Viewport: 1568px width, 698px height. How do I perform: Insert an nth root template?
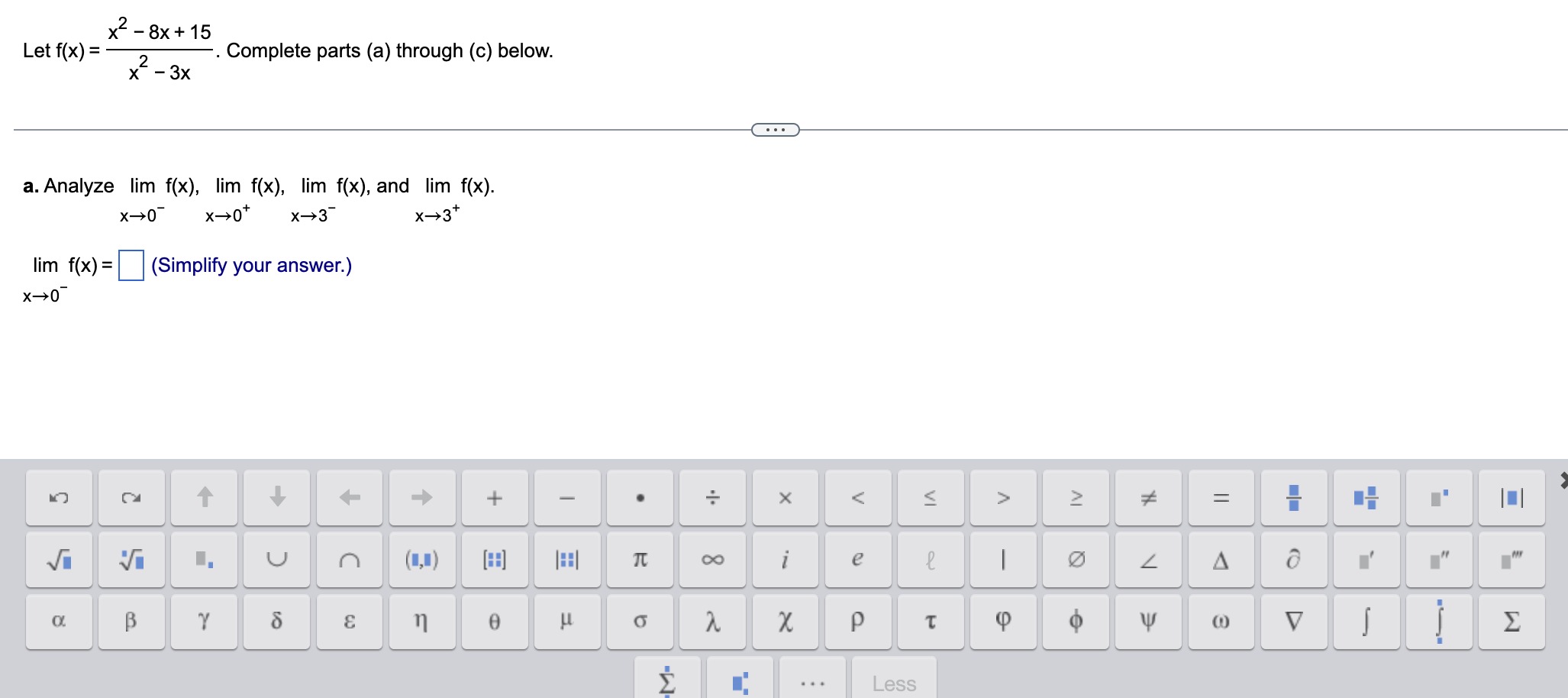(x=131, y=560)
